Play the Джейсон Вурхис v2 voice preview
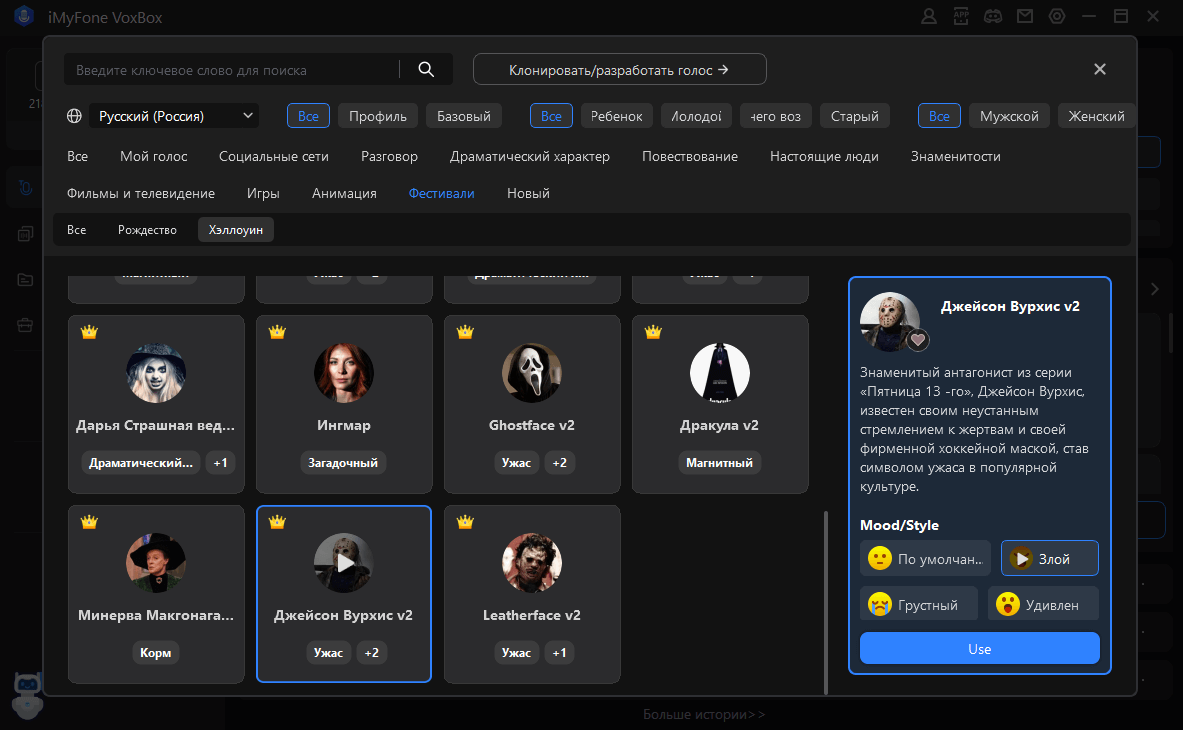 click(x=344, y=563)
